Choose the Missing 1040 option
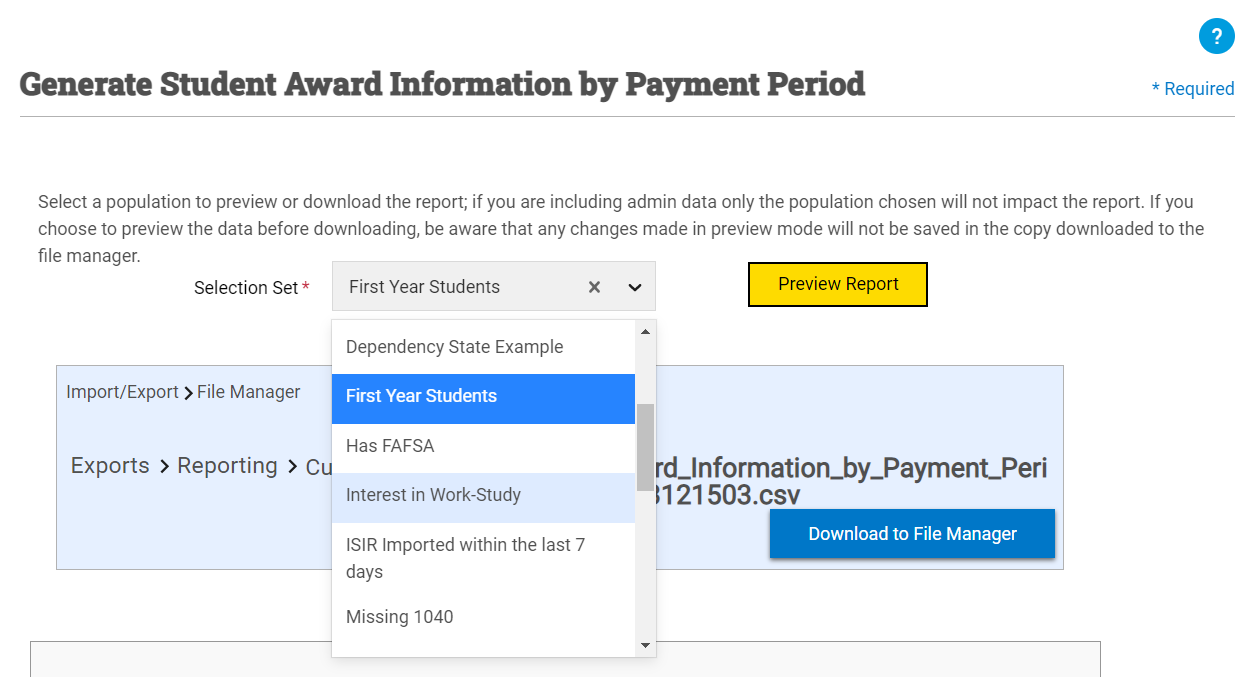The image size is (1256, 677). click(x=399, y=617)
